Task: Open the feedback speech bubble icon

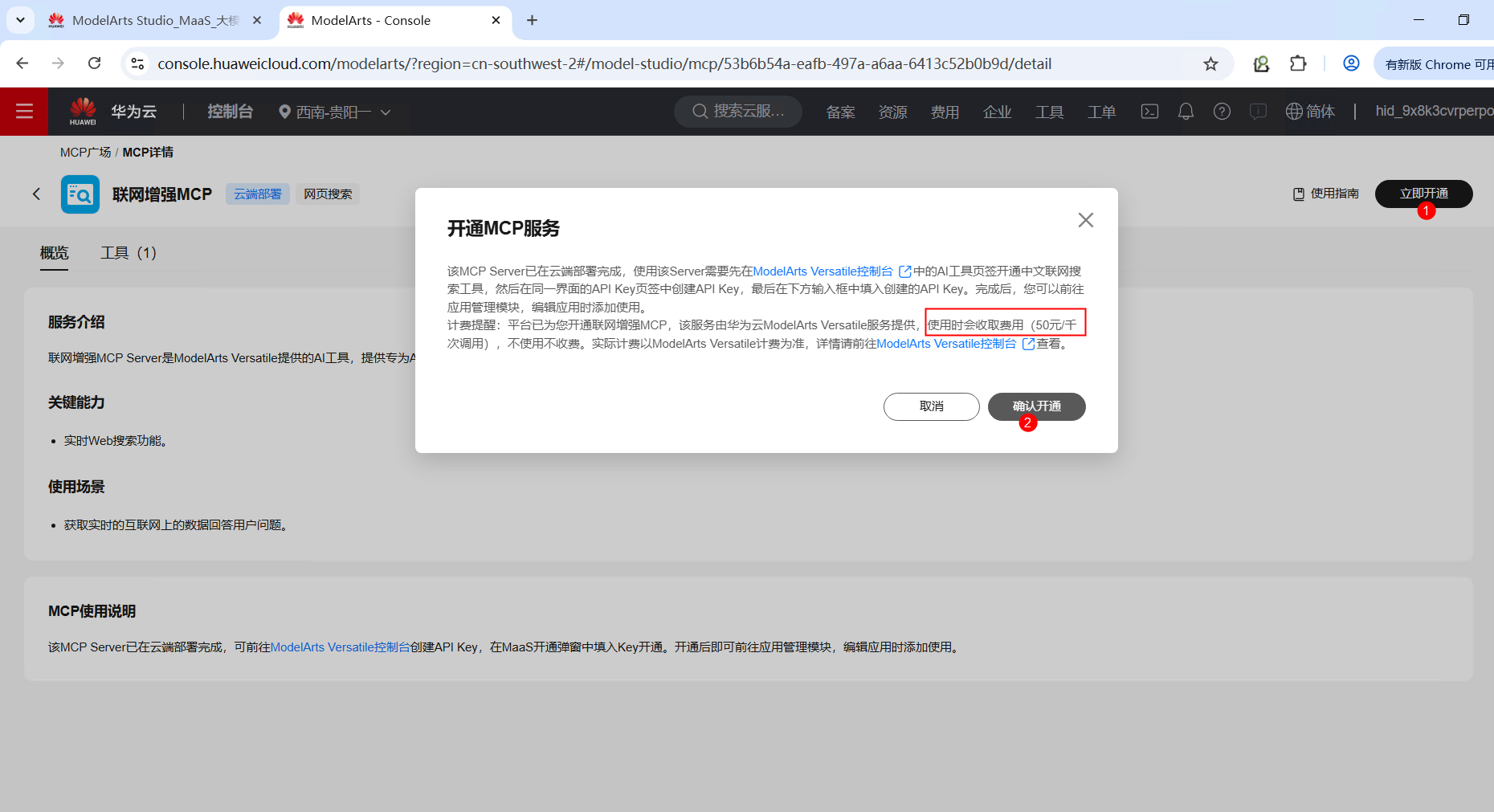Action: (1257, 112)
